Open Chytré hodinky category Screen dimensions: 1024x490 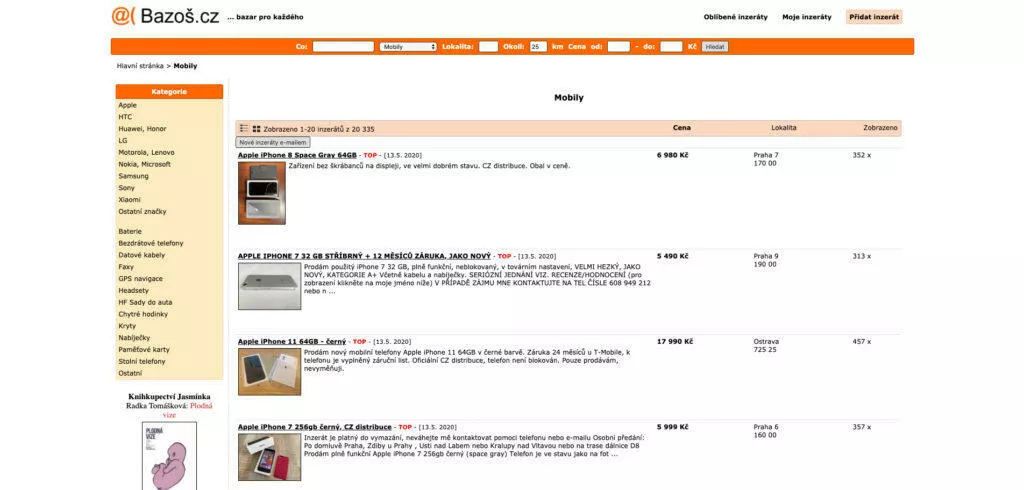pos(143,314)
